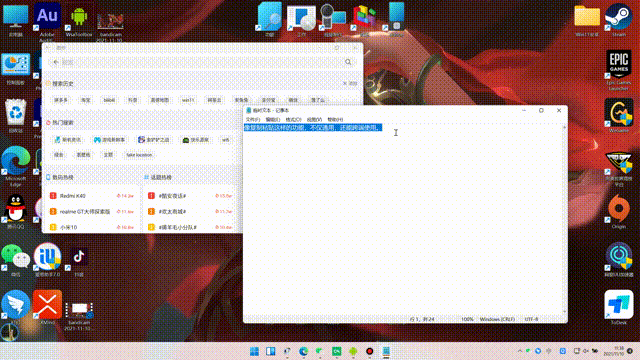The width and height of the screenshot is (640, 360).
Task: Open the Notepad icon on taskbar
Action: pos(386,351)
